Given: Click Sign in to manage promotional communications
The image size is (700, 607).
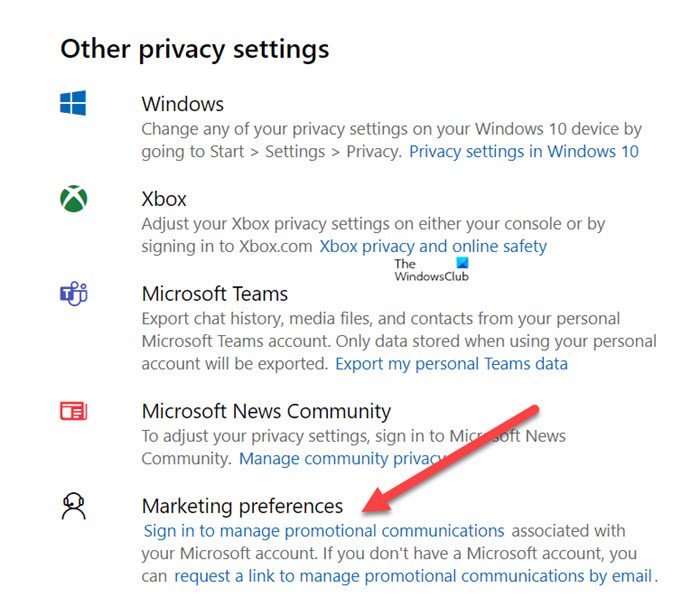Looking at the screenshot, I should coord(324,531).
